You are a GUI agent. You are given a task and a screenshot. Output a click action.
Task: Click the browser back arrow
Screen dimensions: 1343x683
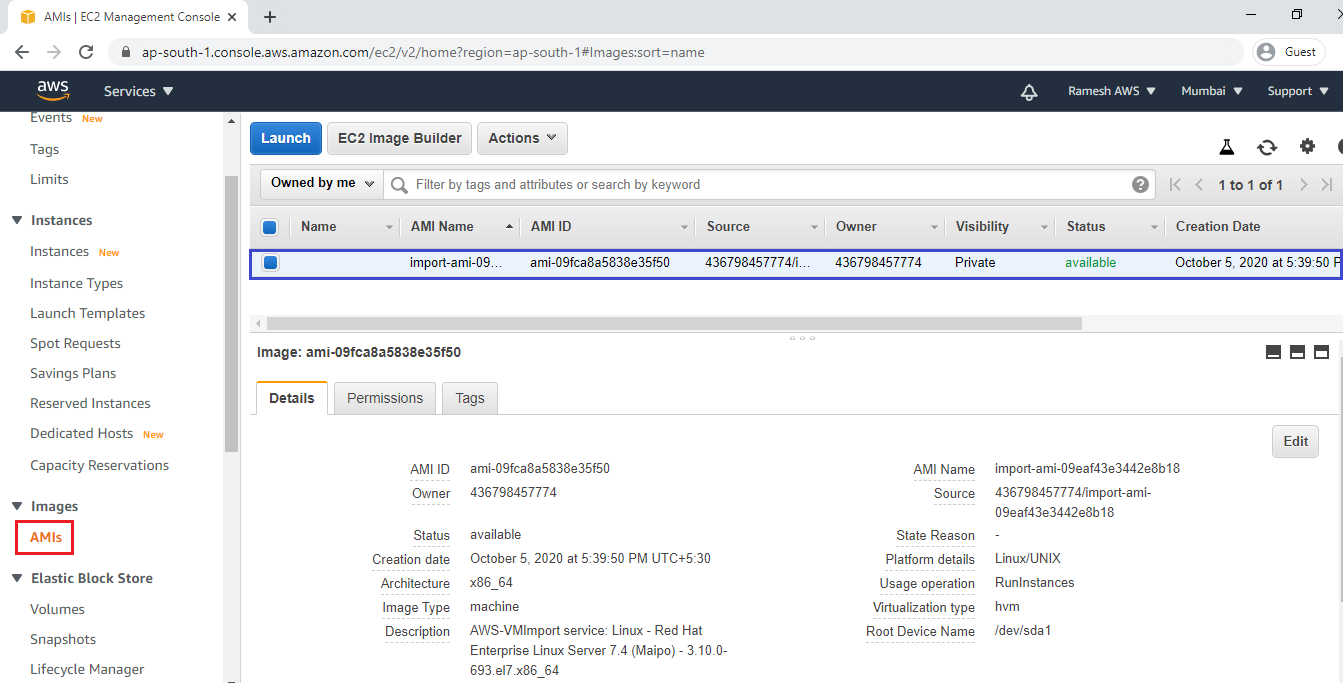tap(22, 52)
